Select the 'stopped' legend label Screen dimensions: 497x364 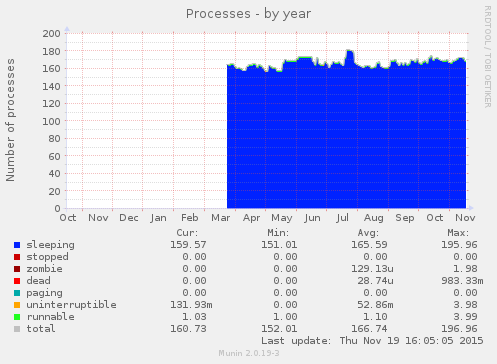pos(48,257)
